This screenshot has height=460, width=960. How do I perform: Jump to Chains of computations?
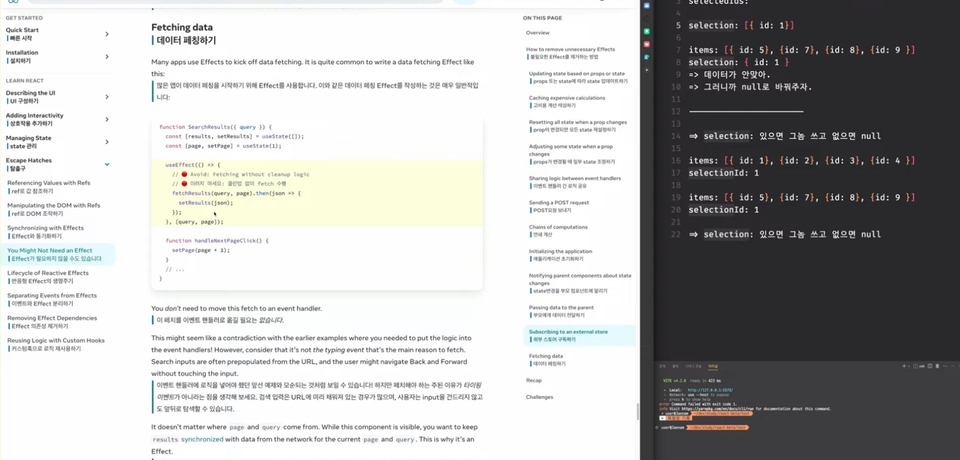tap(558, 230)
